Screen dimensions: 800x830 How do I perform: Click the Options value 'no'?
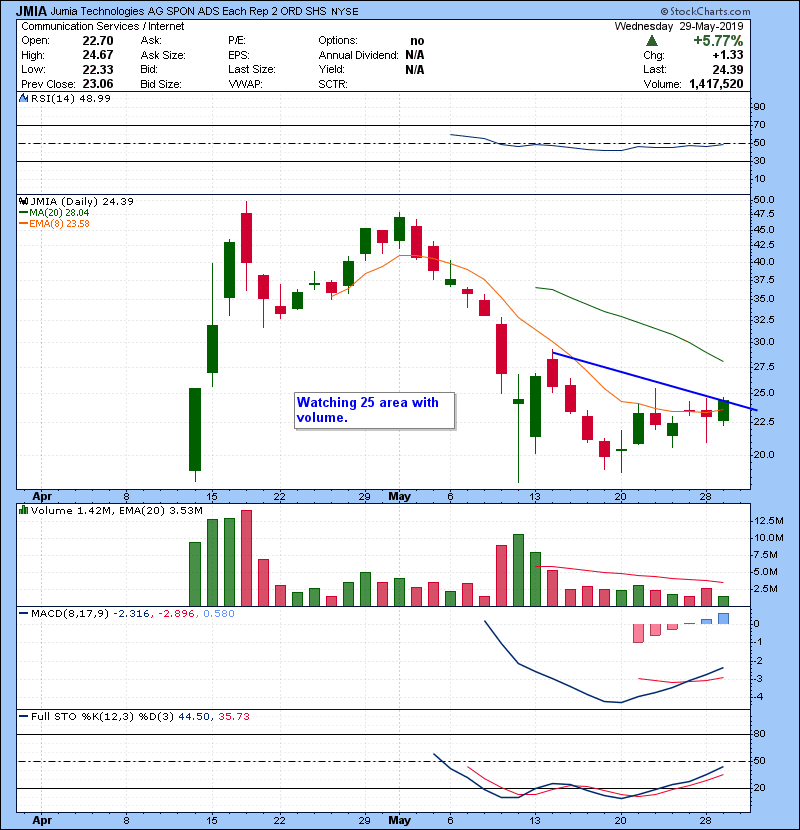click(417, 41)
